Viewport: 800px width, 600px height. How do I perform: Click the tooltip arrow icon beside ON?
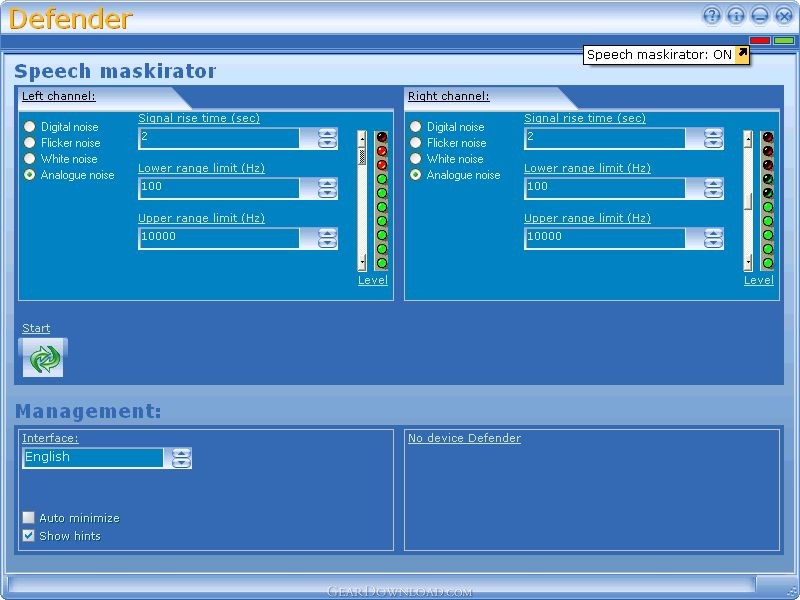pos(742,54)
